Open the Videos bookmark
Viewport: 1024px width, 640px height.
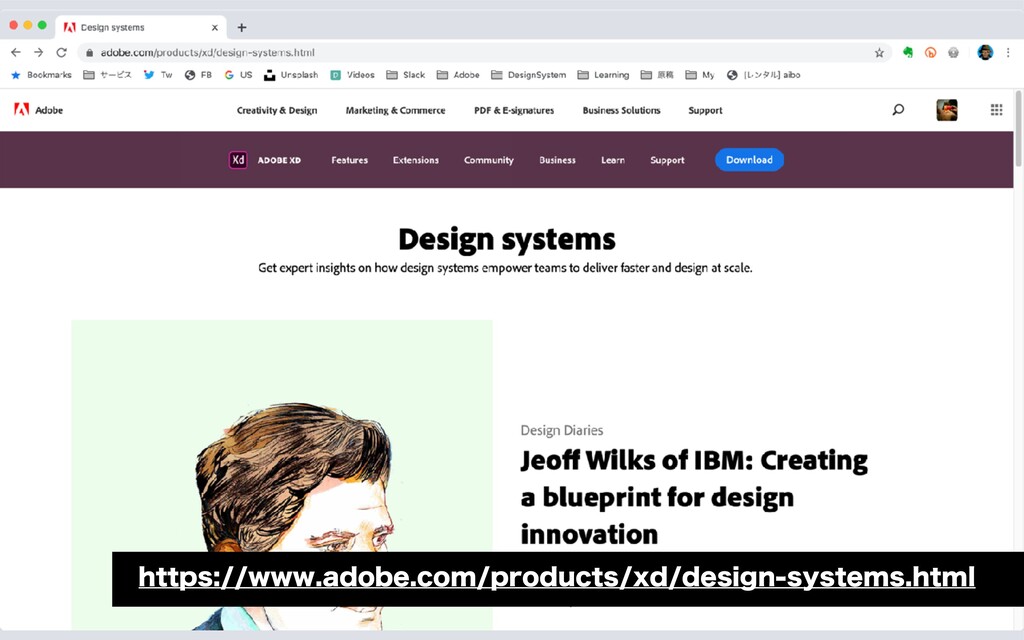353,75
